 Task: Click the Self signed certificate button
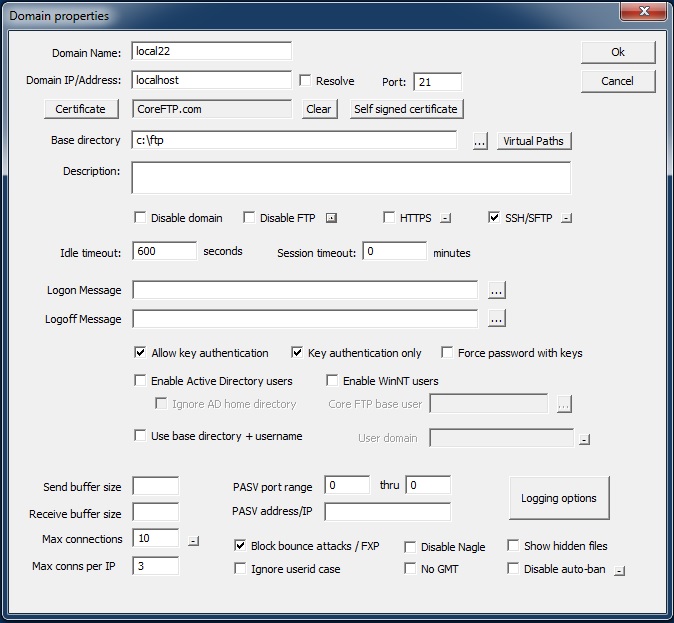pyautogui.click(x=407, y=109)
